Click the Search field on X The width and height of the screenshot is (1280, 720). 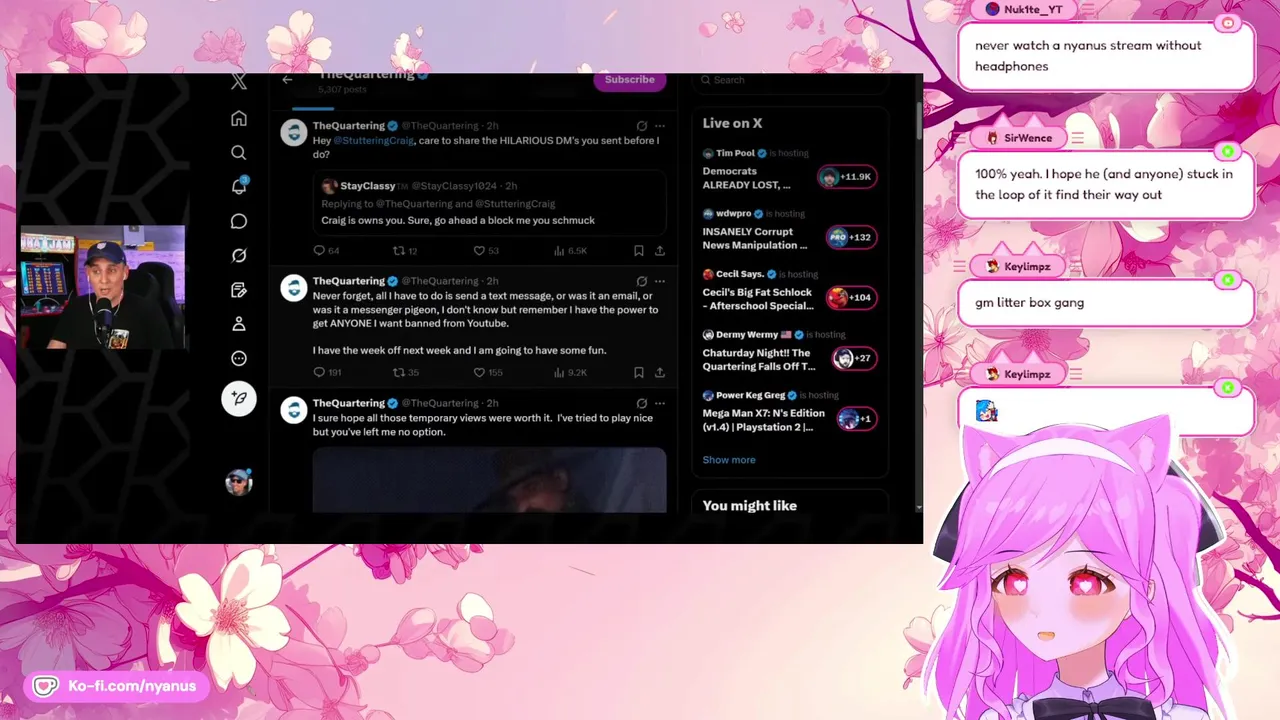[x=789, y=80]
